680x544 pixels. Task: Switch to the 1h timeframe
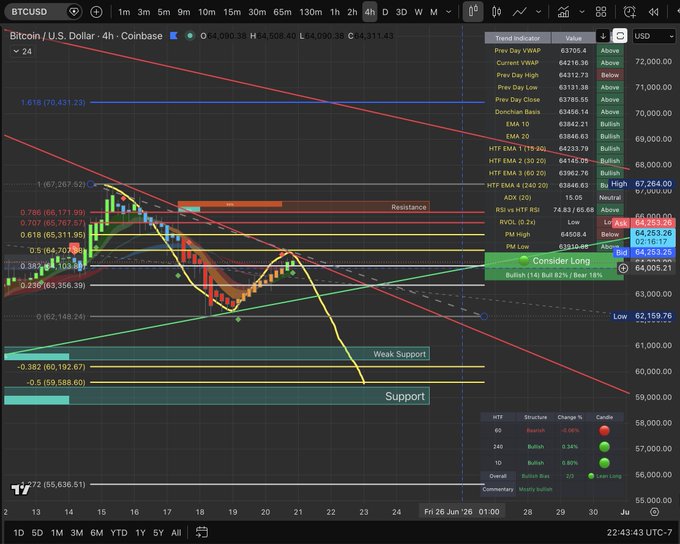(x=335, y=12)
